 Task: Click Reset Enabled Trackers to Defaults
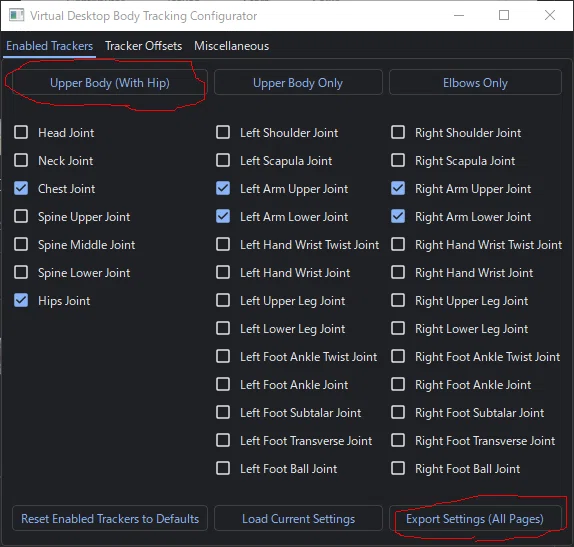pyautogui.click(x=110, y=518)
